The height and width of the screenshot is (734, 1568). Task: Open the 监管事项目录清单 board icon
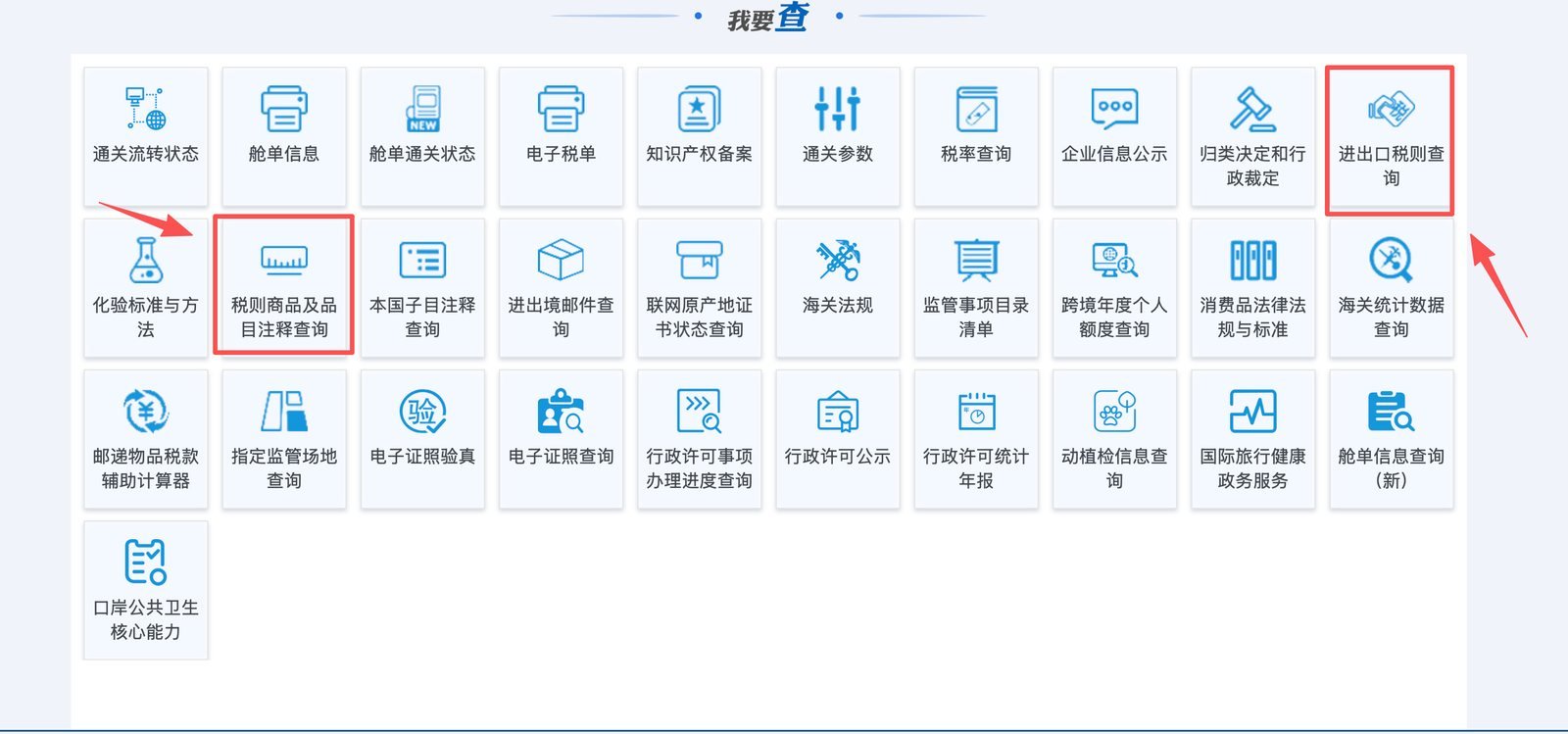point(976,260)
